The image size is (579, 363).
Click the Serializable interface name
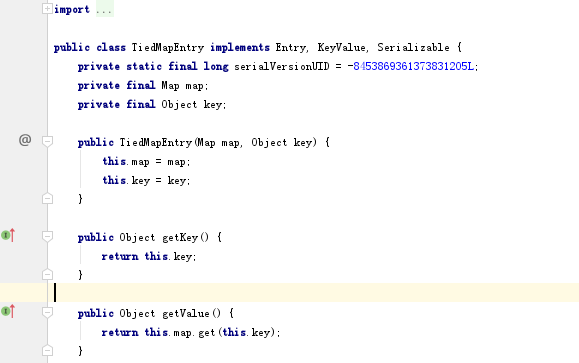coord(414,48)
